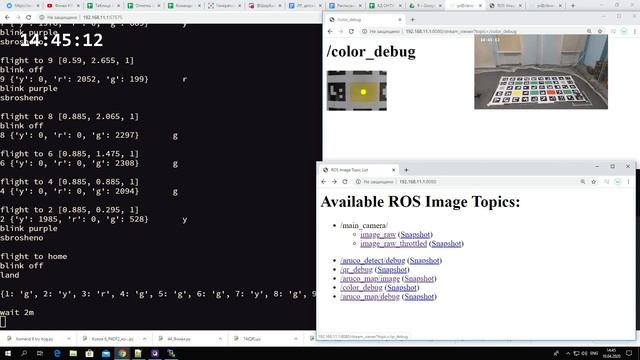This screenshot has width=640, height=360.
Task: Open Task View from the taskbar
Action: pyautogui.click(x=40, y=353)
